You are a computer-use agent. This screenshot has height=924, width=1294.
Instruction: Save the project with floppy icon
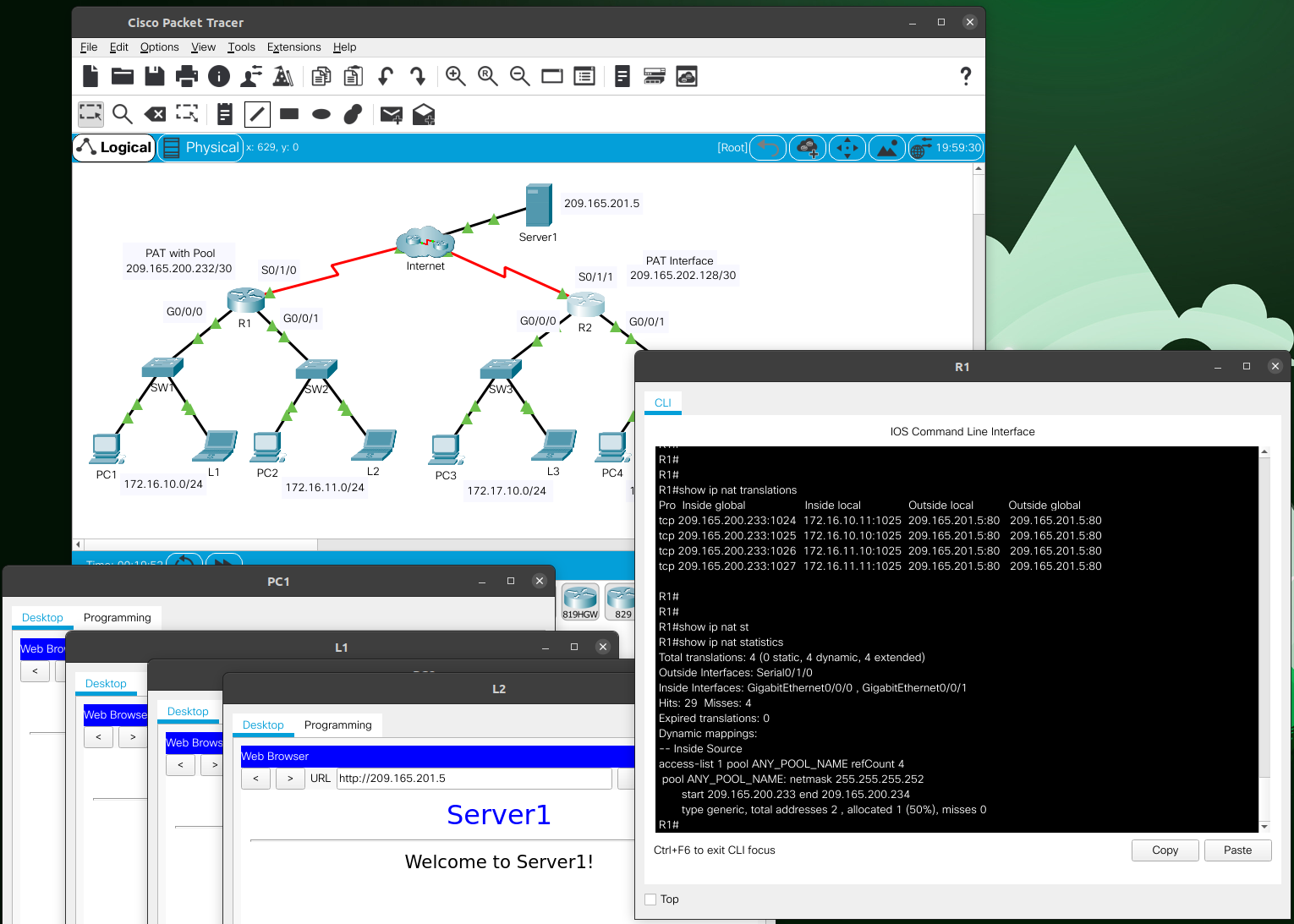click(x=155, y=77)
